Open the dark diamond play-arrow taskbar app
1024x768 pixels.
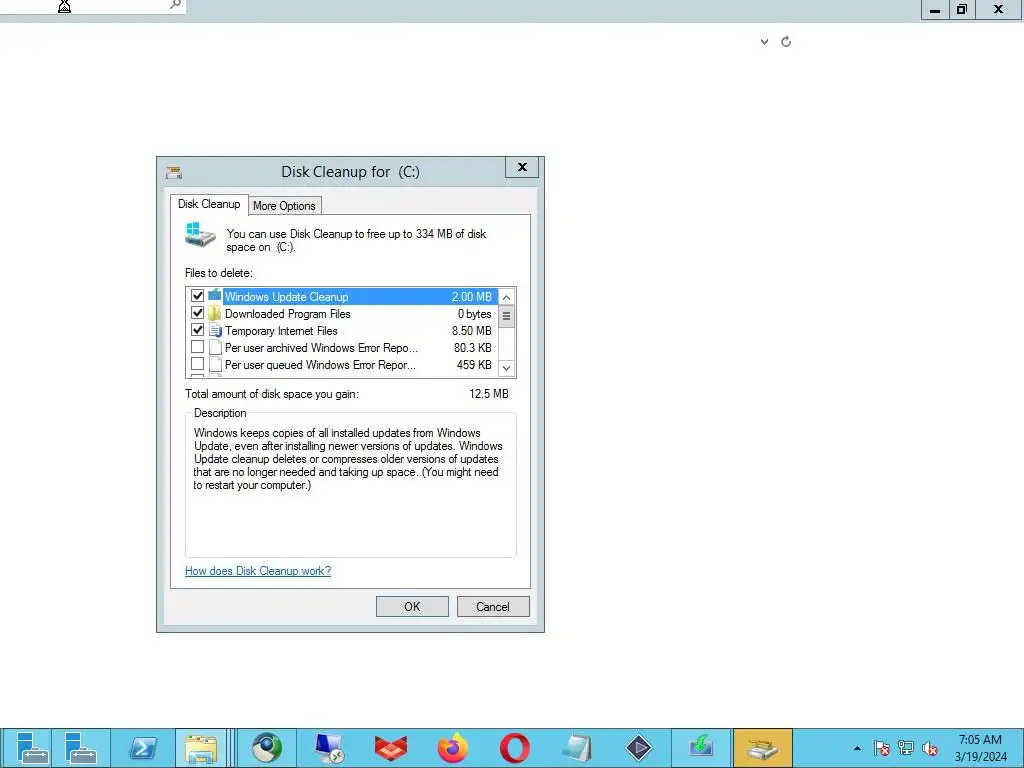639,748
